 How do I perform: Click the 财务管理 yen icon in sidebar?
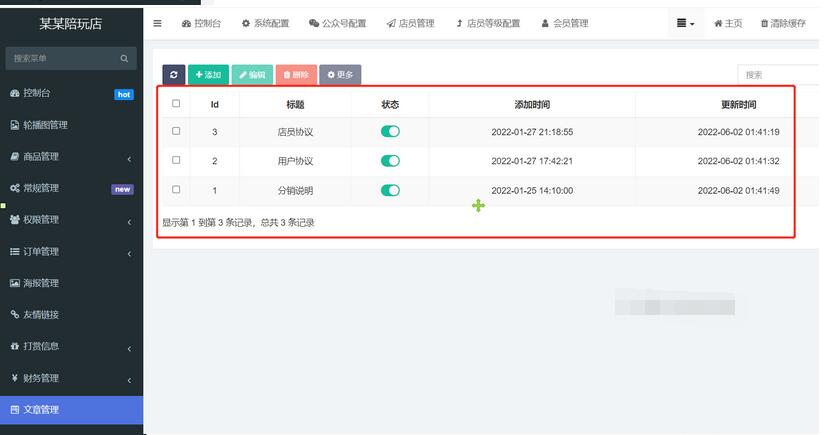(x=15, y=378)
